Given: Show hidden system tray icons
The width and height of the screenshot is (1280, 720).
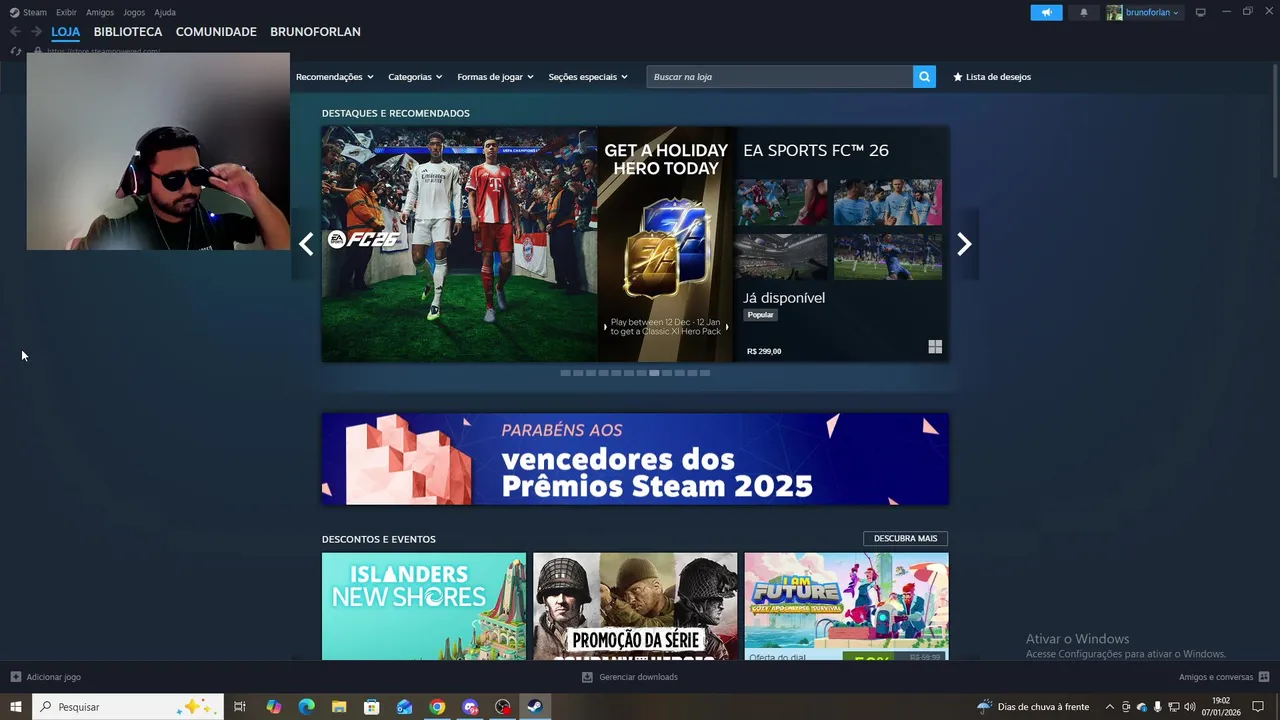Looking at the screenshot, I should point(1109,707).
